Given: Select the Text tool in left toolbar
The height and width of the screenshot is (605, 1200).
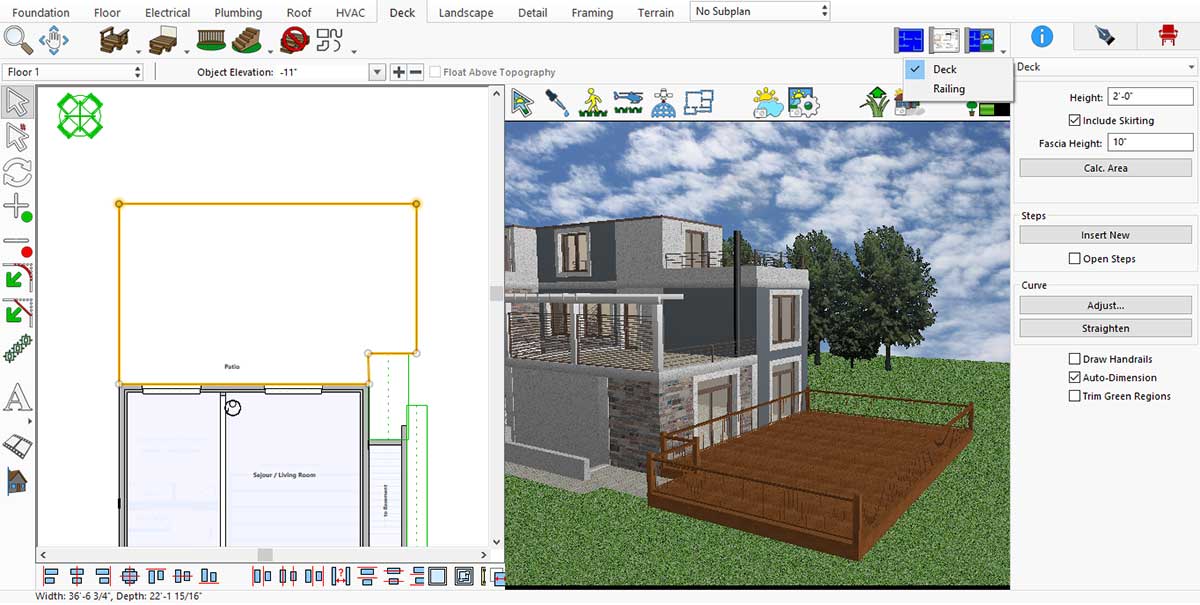Looking at the screenshot, I should point(18,398).
